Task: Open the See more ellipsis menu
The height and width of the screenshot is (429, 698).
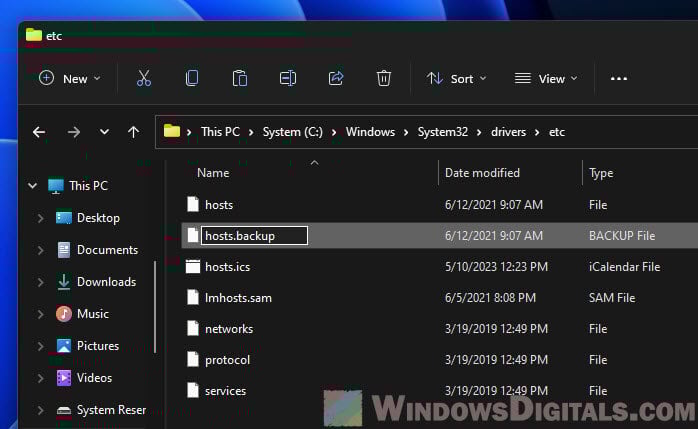Action: 619,79
